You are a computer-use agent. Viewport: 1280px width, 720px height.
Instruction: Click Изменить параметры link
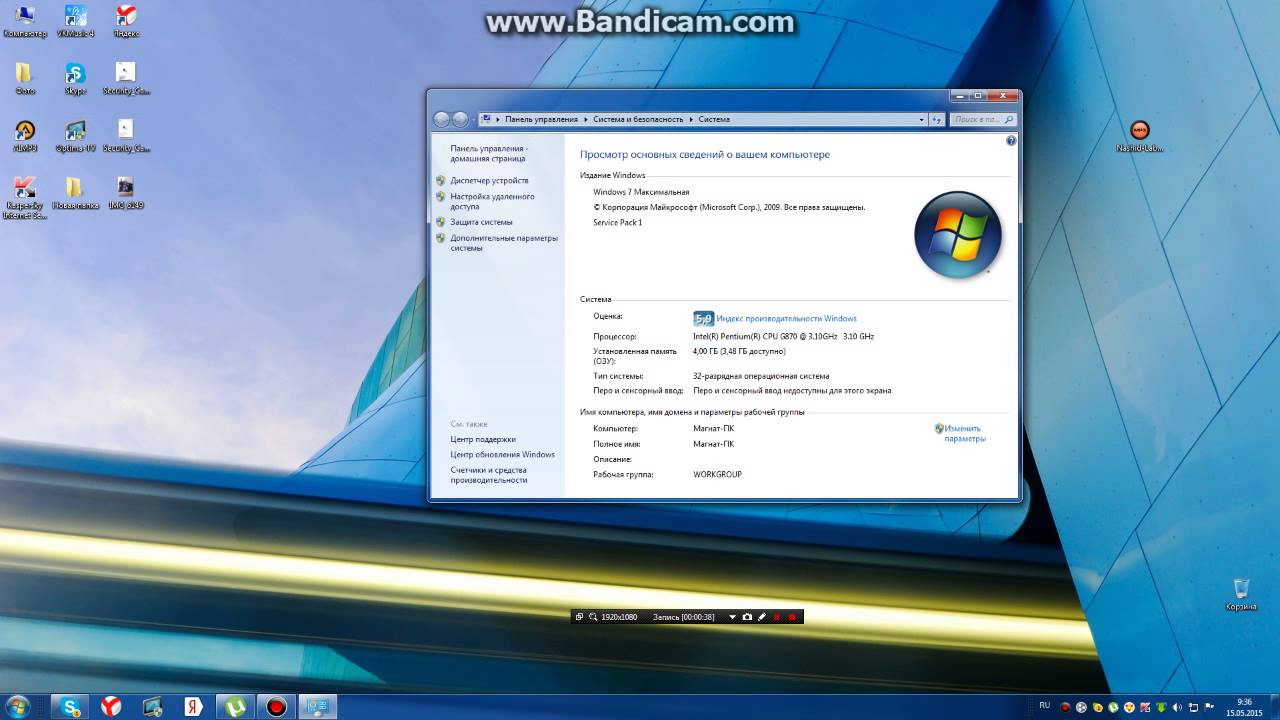[965, 433]
